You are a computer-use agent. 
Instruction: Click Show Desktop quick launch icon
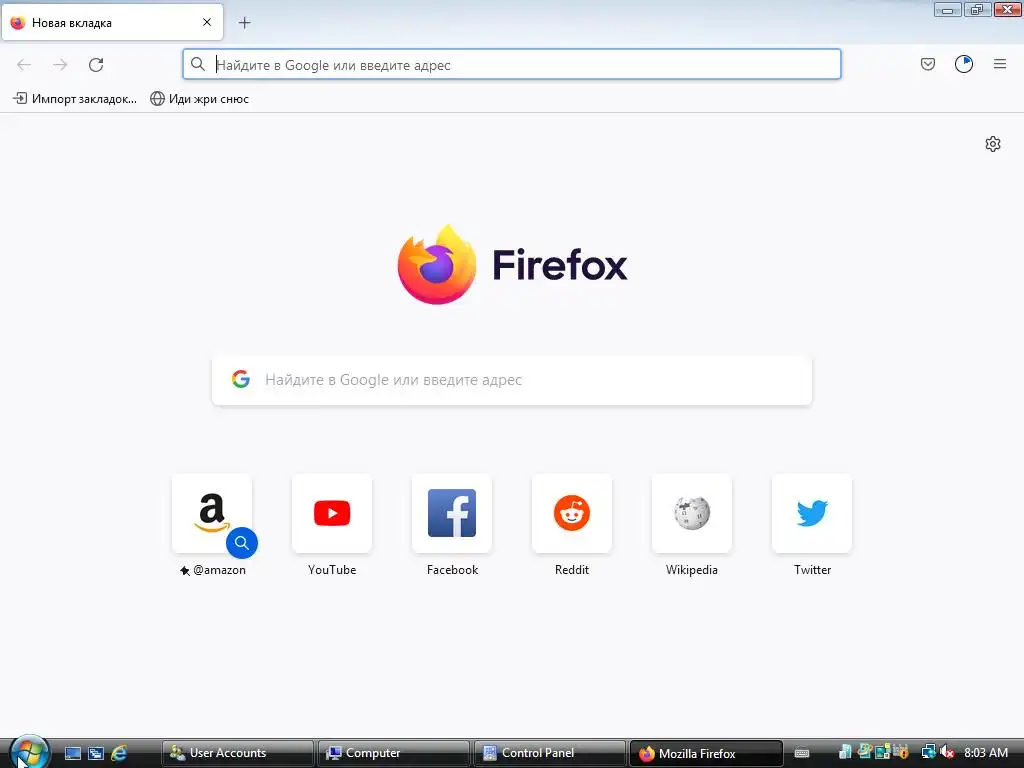72,753
